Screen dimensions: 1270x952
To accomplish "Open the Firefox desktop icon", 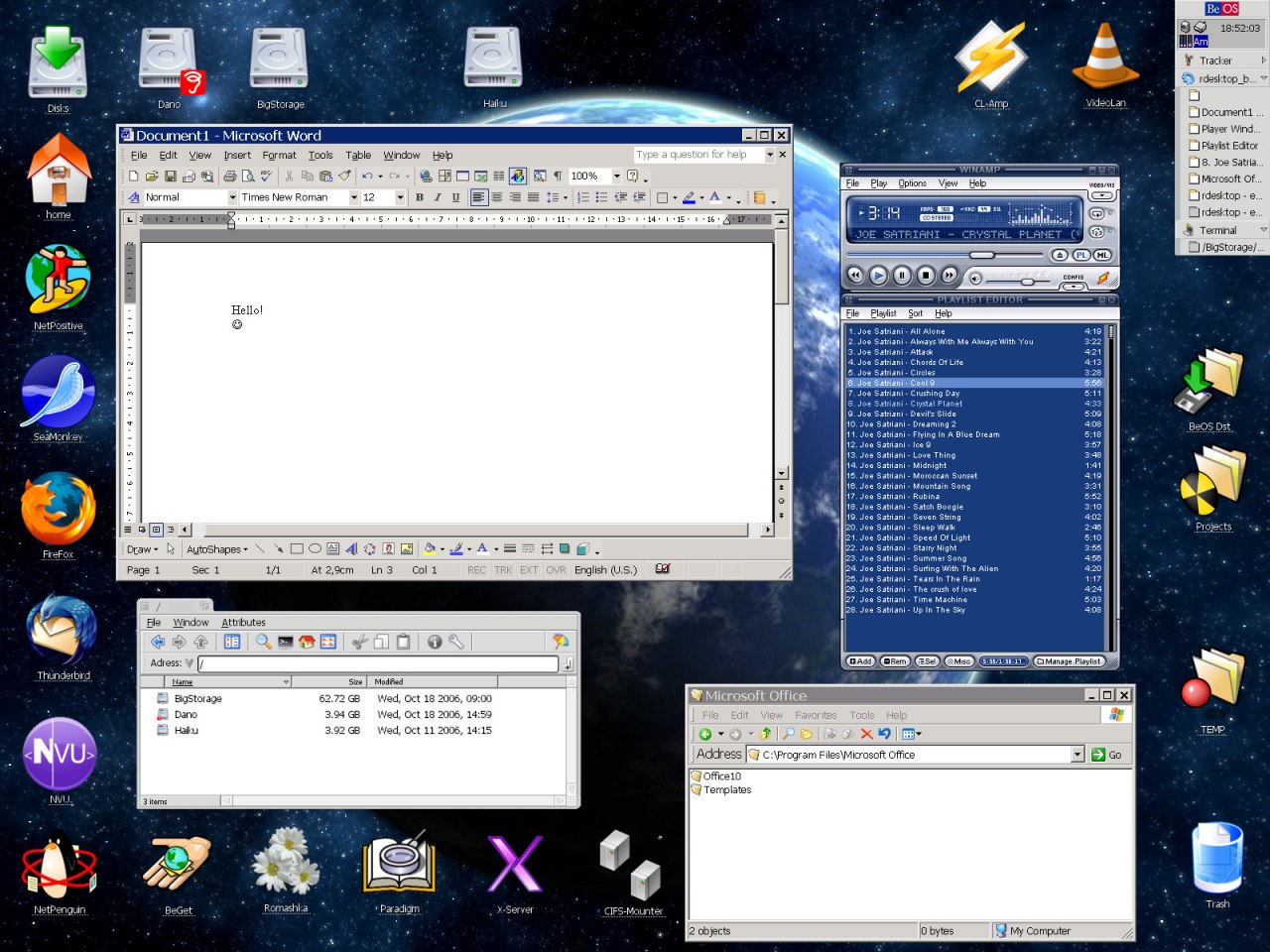I will 59,508.
